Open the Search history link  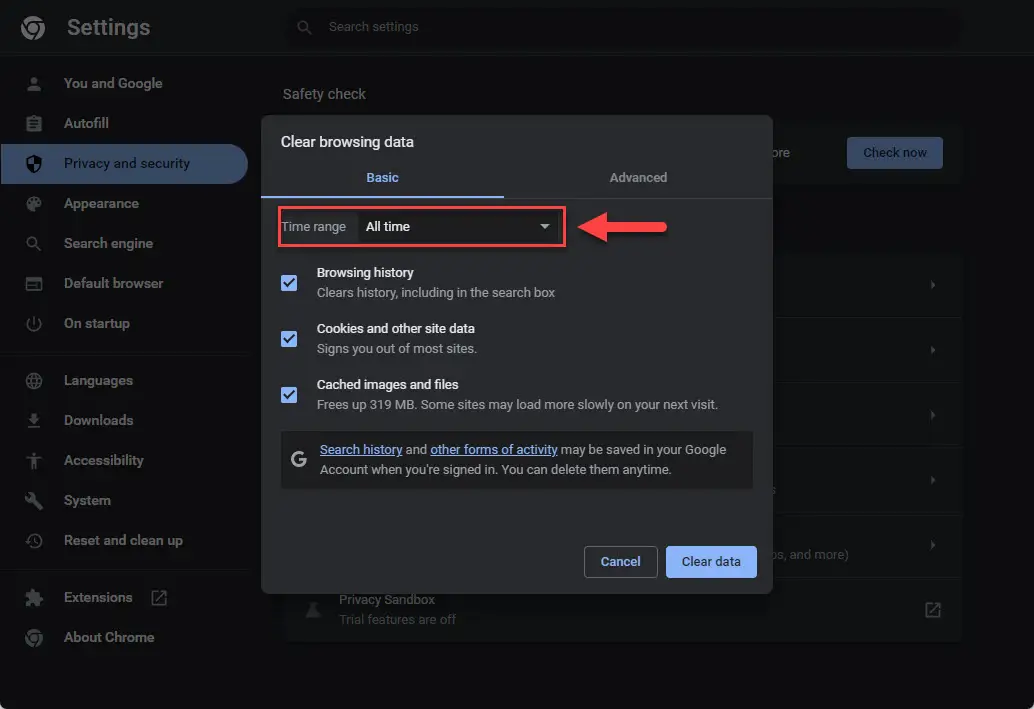tap(361, 450)
